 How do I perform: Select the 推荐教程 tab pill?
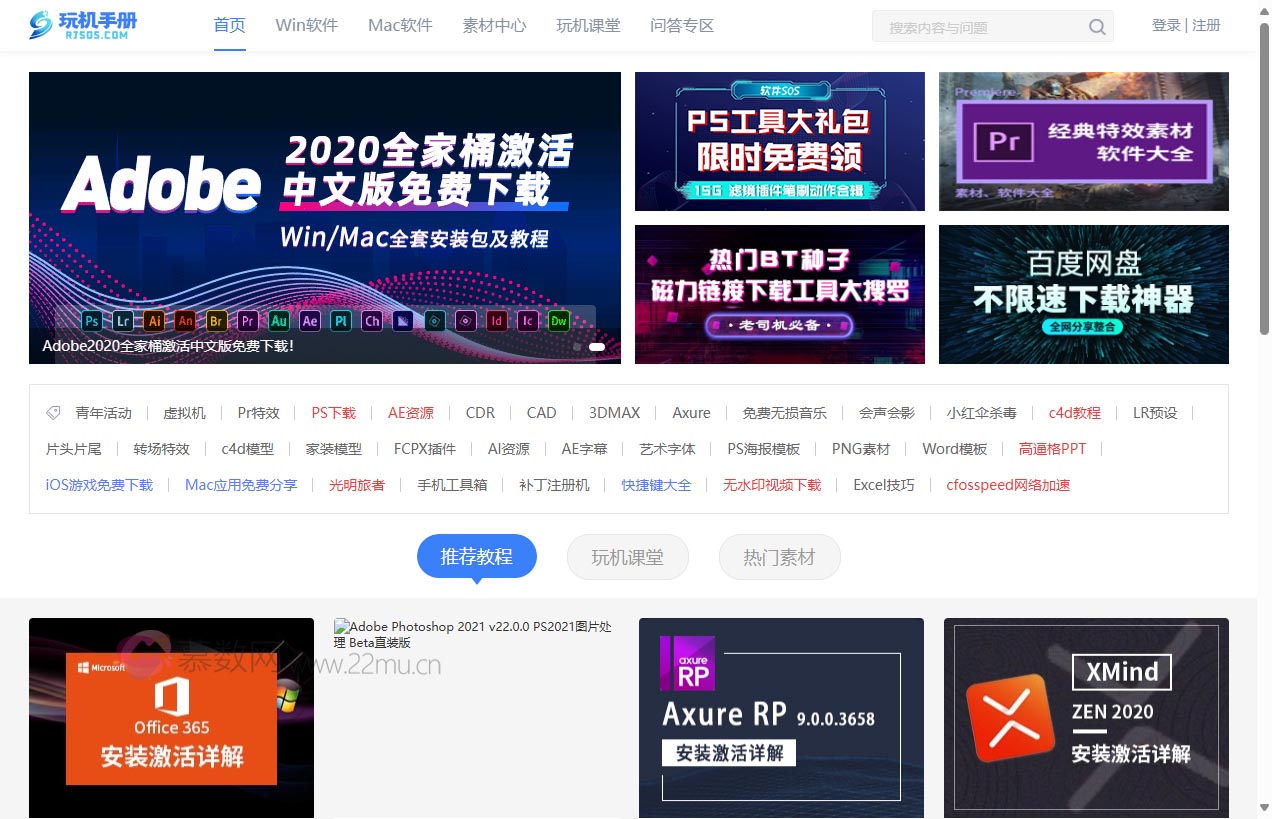476,556
